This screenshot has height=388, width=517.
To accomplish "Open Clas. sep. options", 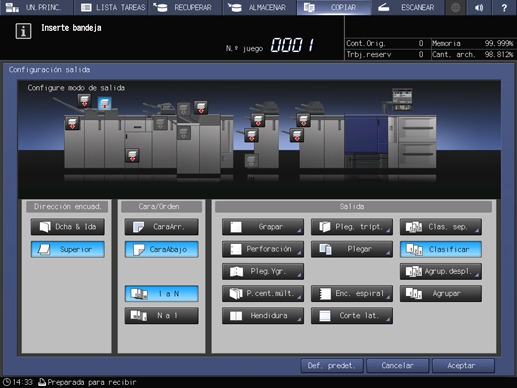I will 441,227.
